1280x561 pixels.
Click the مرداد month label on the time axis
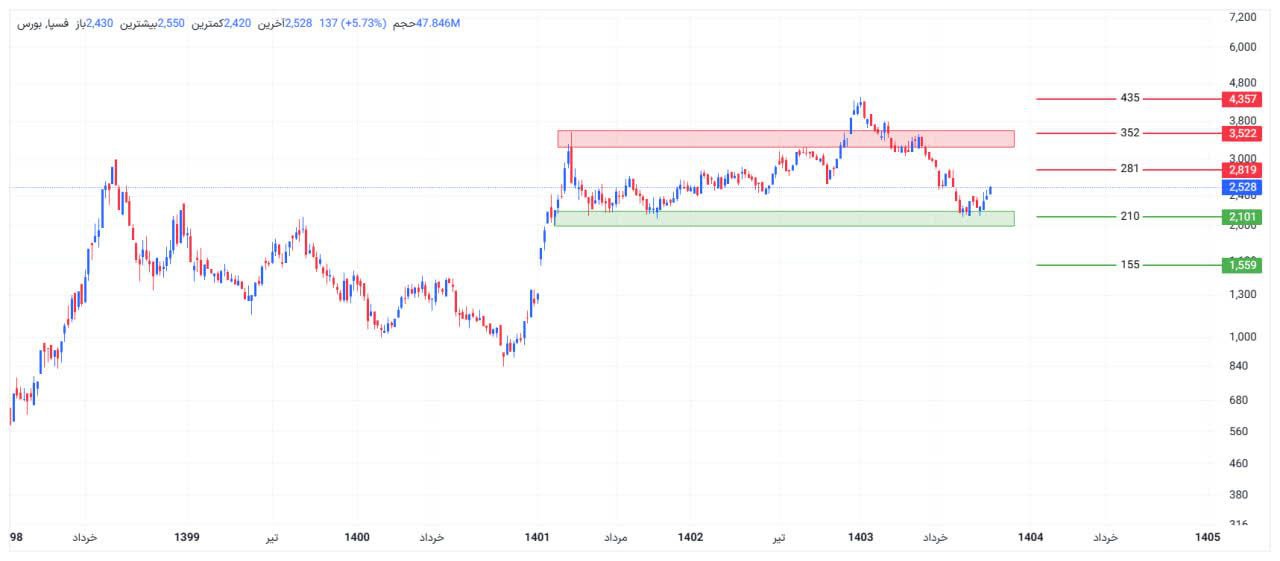click(x=614, y=538)
